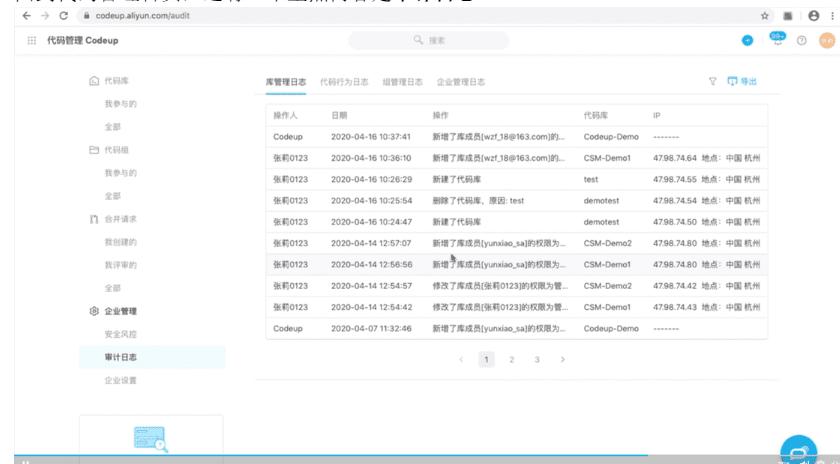Open 我创建的 under 合并请求
Image resolution: width=840 pixels, height=464 pixels.
pyautogui.click(x=121, y=242)
